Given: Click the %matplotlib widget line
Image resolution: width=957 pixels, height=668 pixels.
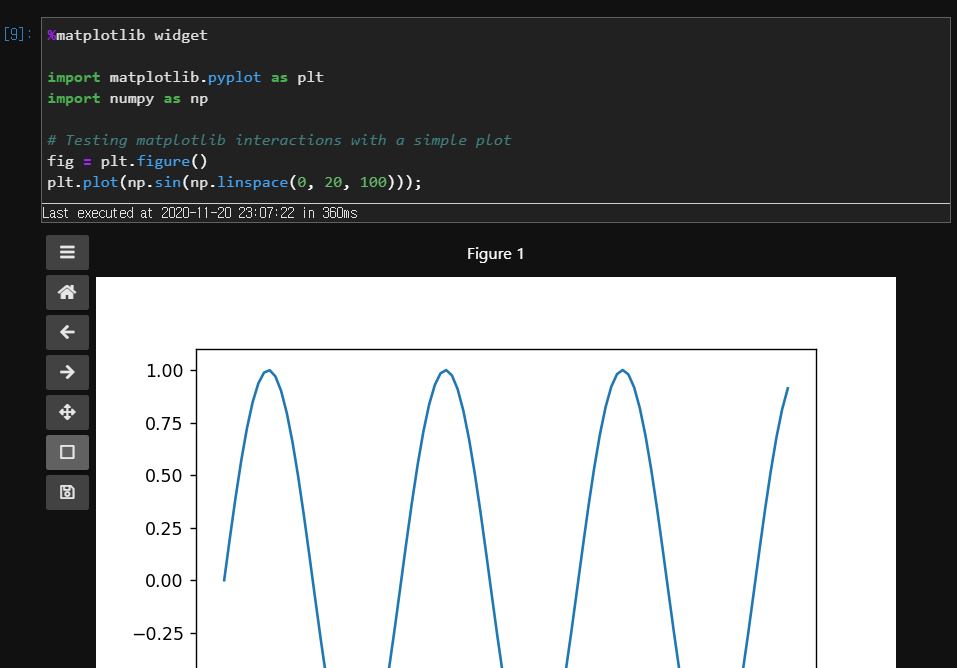Looking at the screenshot, I should click(x=128, y=35).
